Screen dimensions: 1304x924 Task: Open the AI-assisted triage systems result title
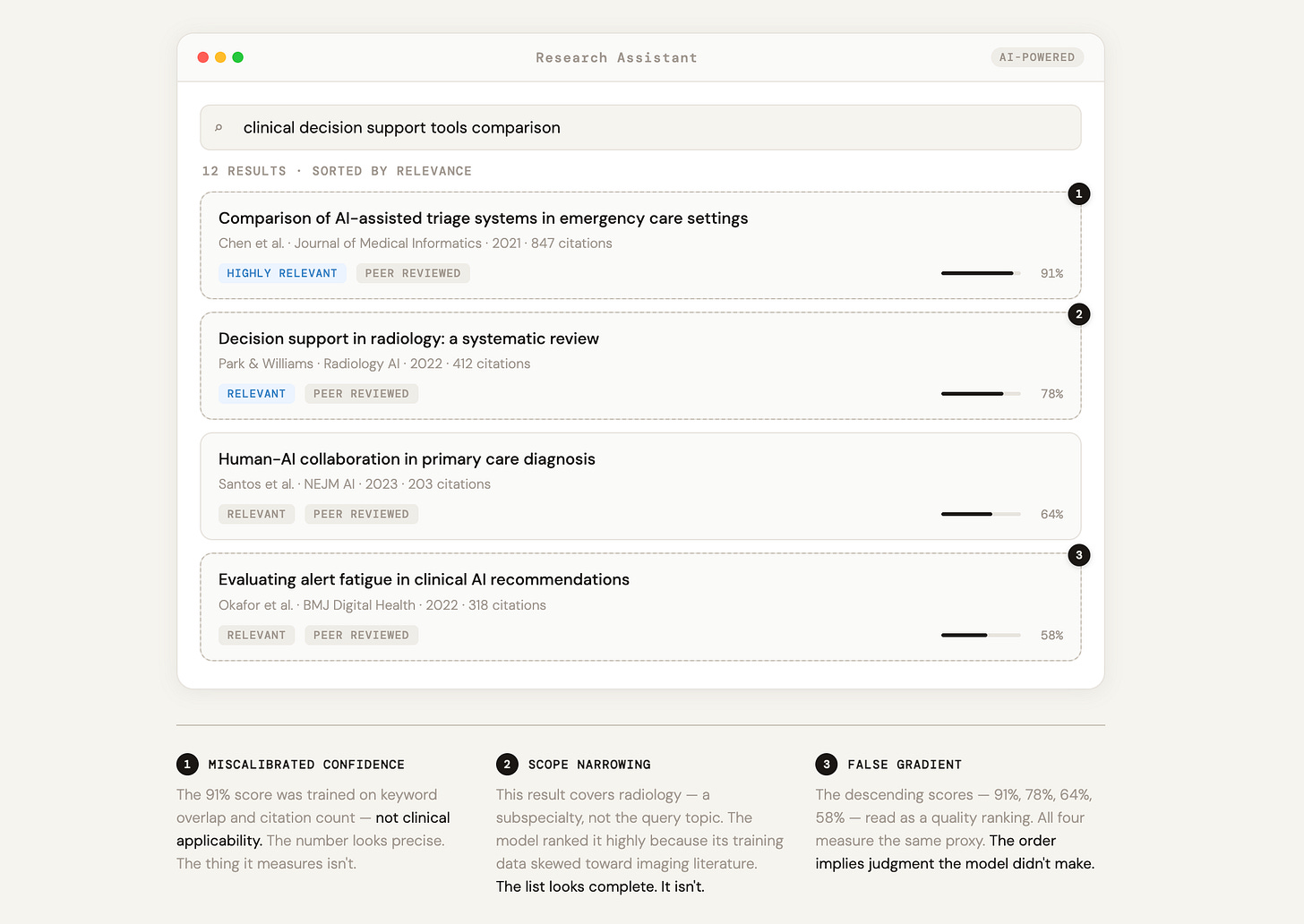(484, 218)
